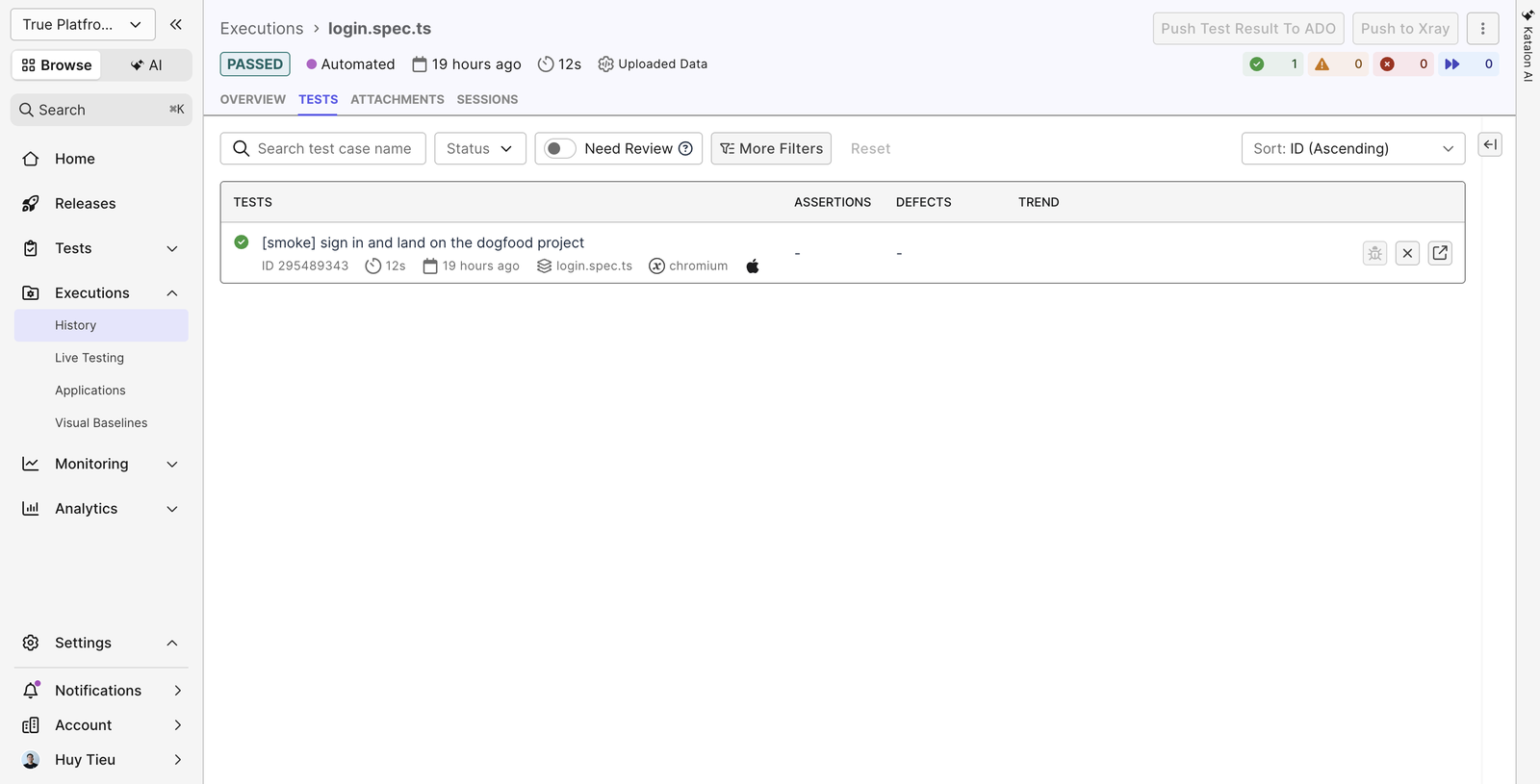Viewport: 1540px width, 784px height.
Task: Select the TESTS tab
Action: (318, 99)
